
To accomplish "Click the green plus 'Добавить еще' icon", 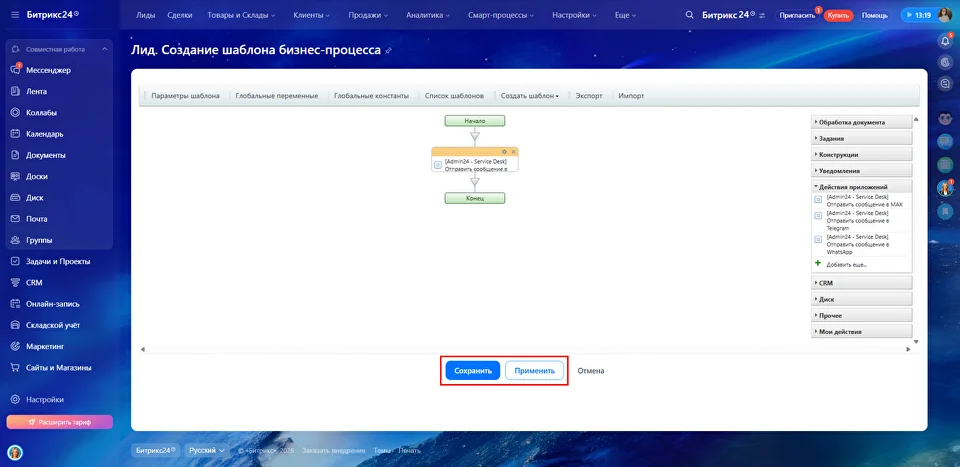I will tap(818, 264).
